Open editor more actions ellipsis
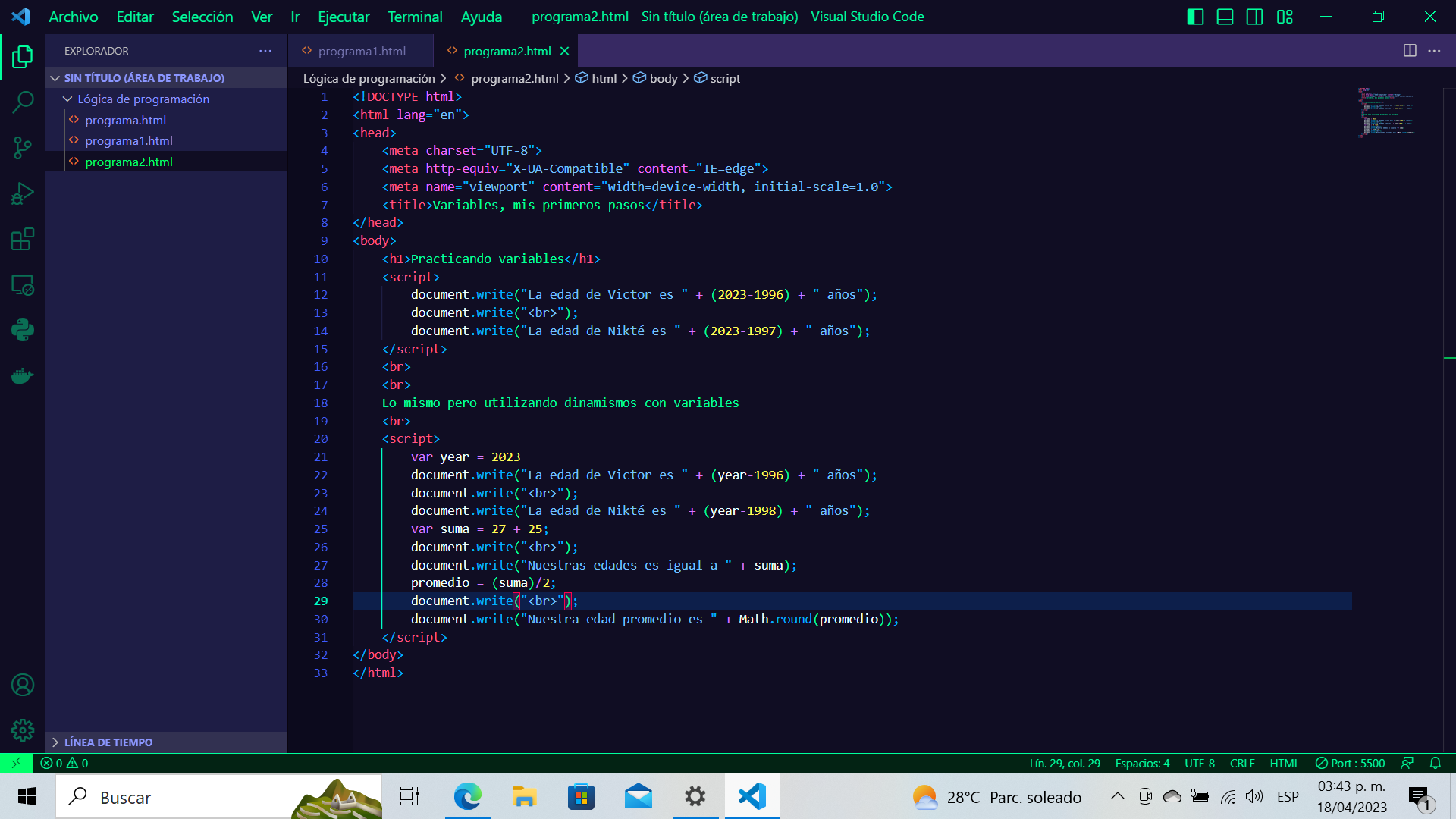 [x=1435, y=51]
